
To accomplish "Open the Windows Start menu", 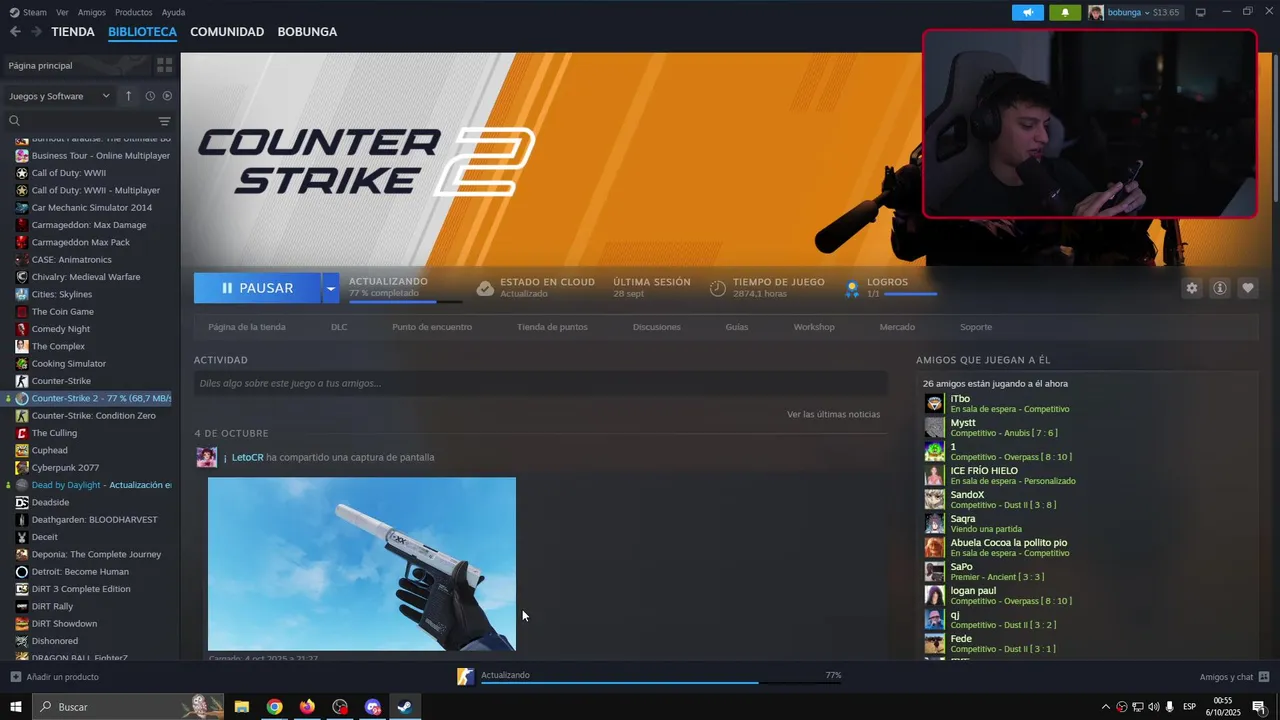I will [16, 707].
